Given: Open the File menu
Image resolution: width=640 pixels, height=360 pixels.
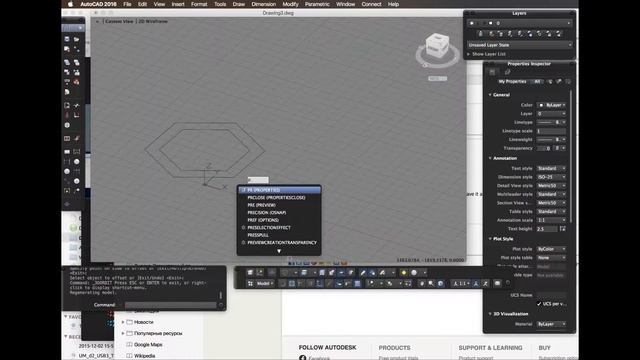Looking at the screenshot, I should [127, 4].
